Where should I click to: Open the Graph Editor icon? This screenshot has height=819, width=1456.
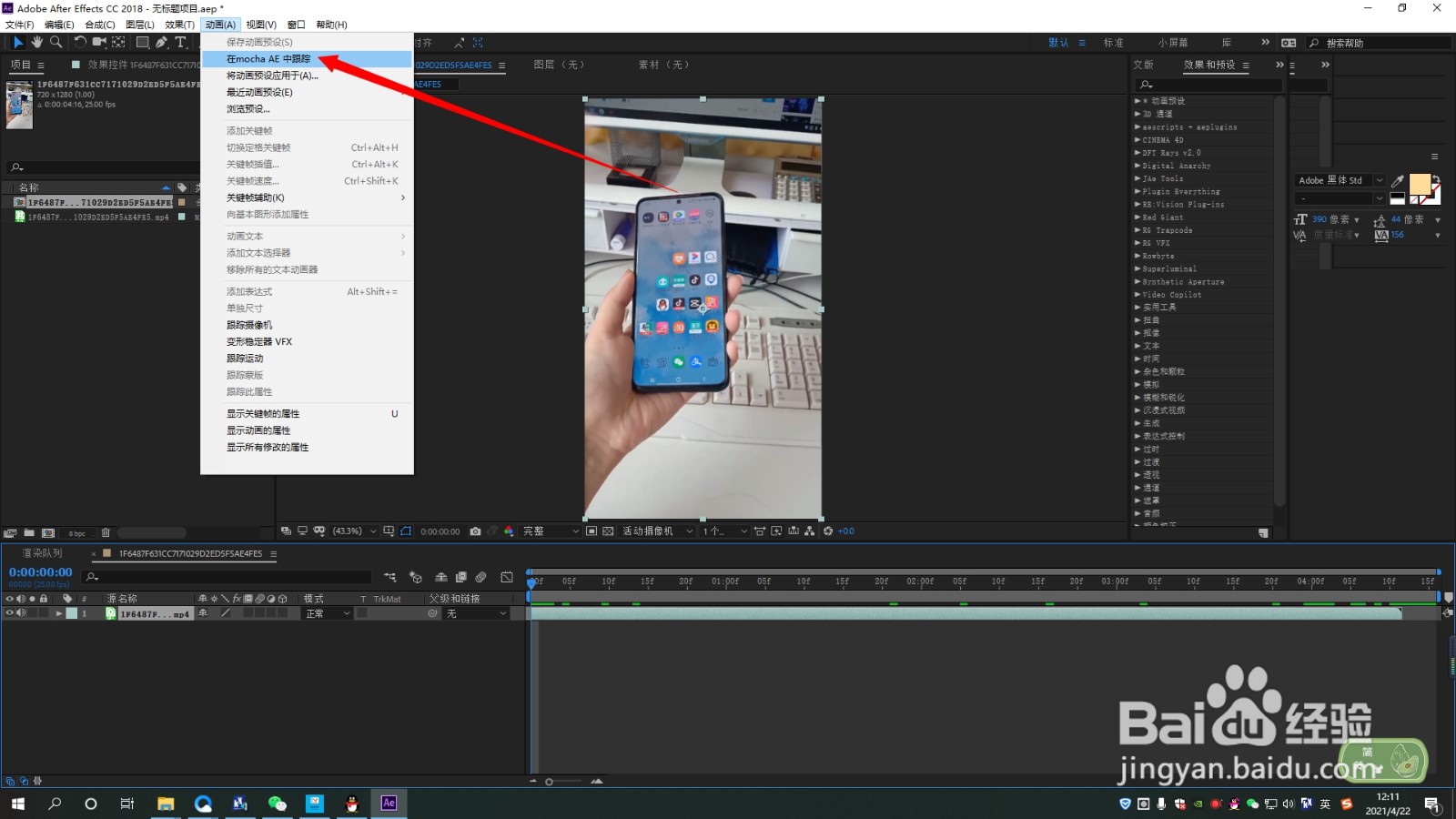pyautogui.click(x=507, y=577)
